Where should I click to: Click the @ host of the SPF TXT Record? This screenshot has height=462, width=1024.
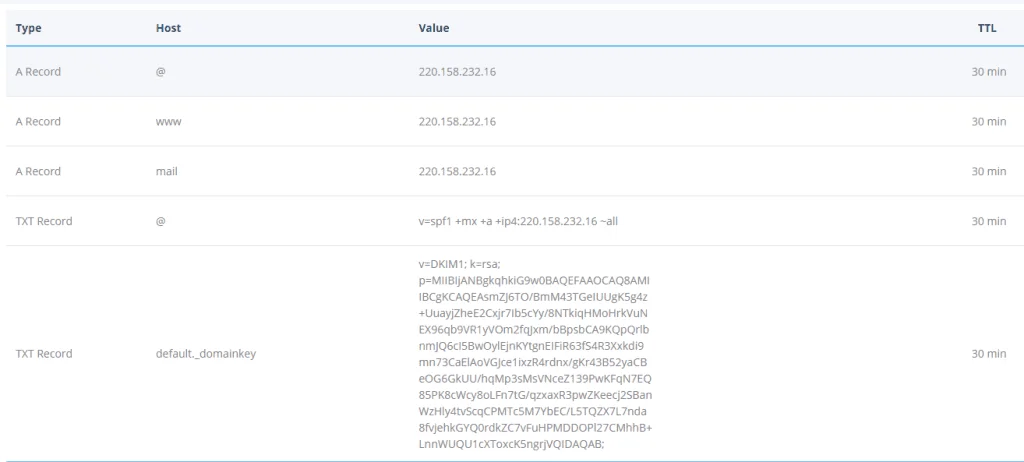point(161,221)
